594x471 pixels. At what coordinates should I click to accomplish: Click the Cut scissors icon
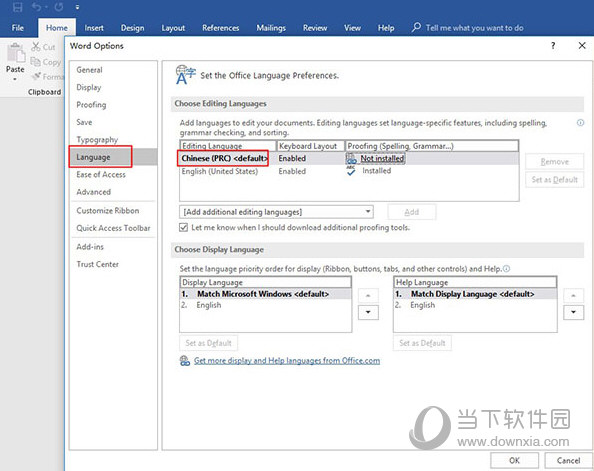(x=36, y=47)
